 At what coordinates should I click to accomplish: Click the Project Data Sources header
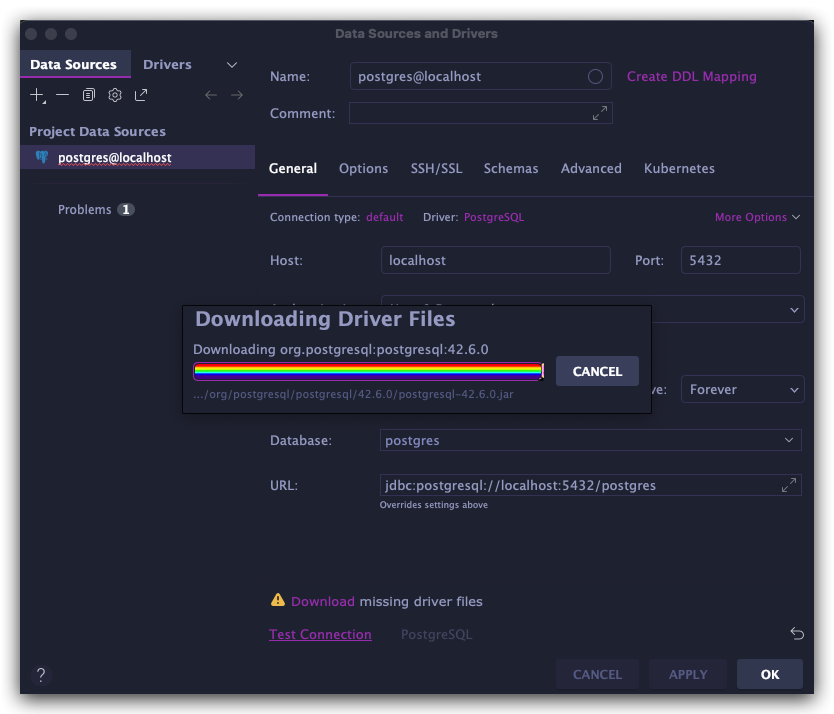[x=97, y=131]
